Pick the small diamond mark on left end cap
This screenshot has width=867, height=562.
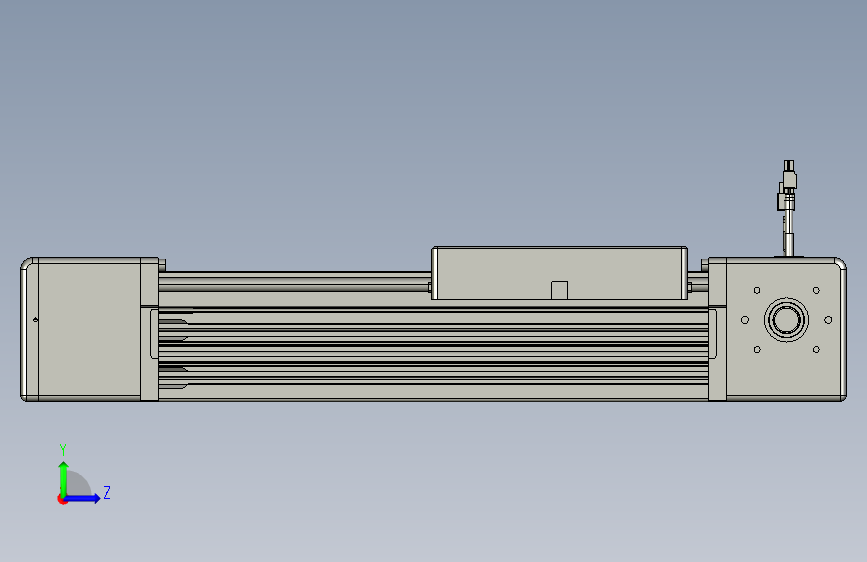[x=36, y=320]
